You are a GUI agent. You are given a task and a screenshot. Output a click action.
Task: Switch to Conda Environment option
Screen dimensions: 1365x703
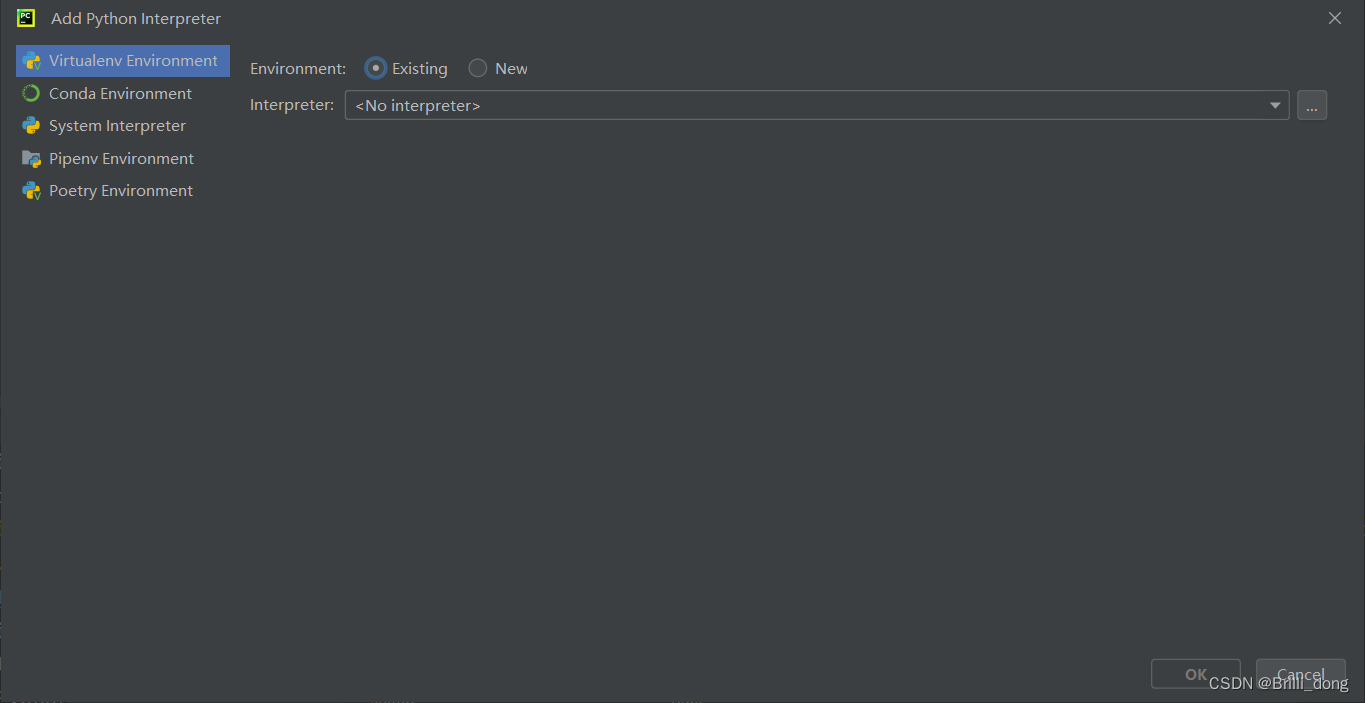click(123, 93)
